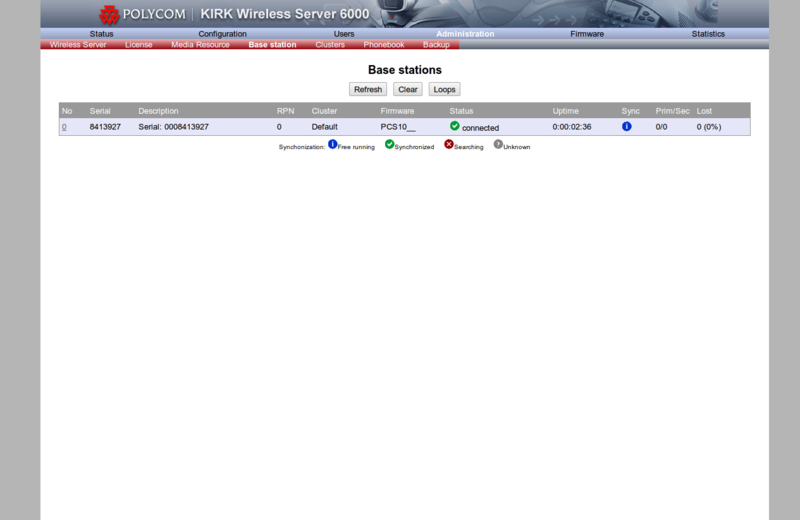This screenshot has width=800, height=520.
Task: Click the KIRK Wireless Server 6000 title
Action: click(285, 14)
